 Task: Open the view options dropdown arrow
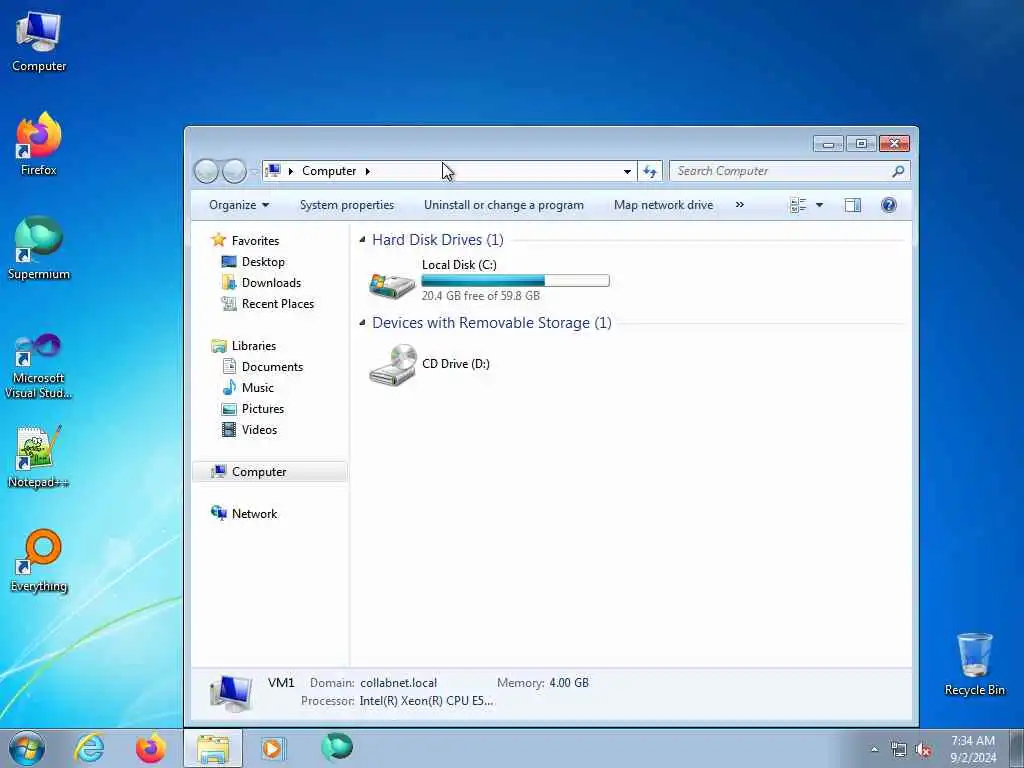coord(819,205)
